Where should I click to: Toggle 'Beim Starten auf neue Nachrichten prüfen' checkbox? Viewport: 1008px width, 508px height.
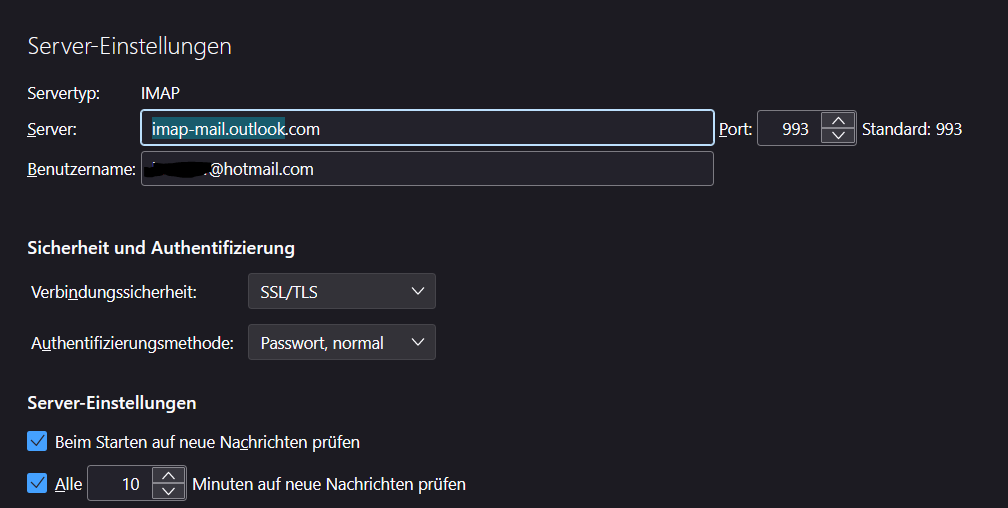(38, 441)
